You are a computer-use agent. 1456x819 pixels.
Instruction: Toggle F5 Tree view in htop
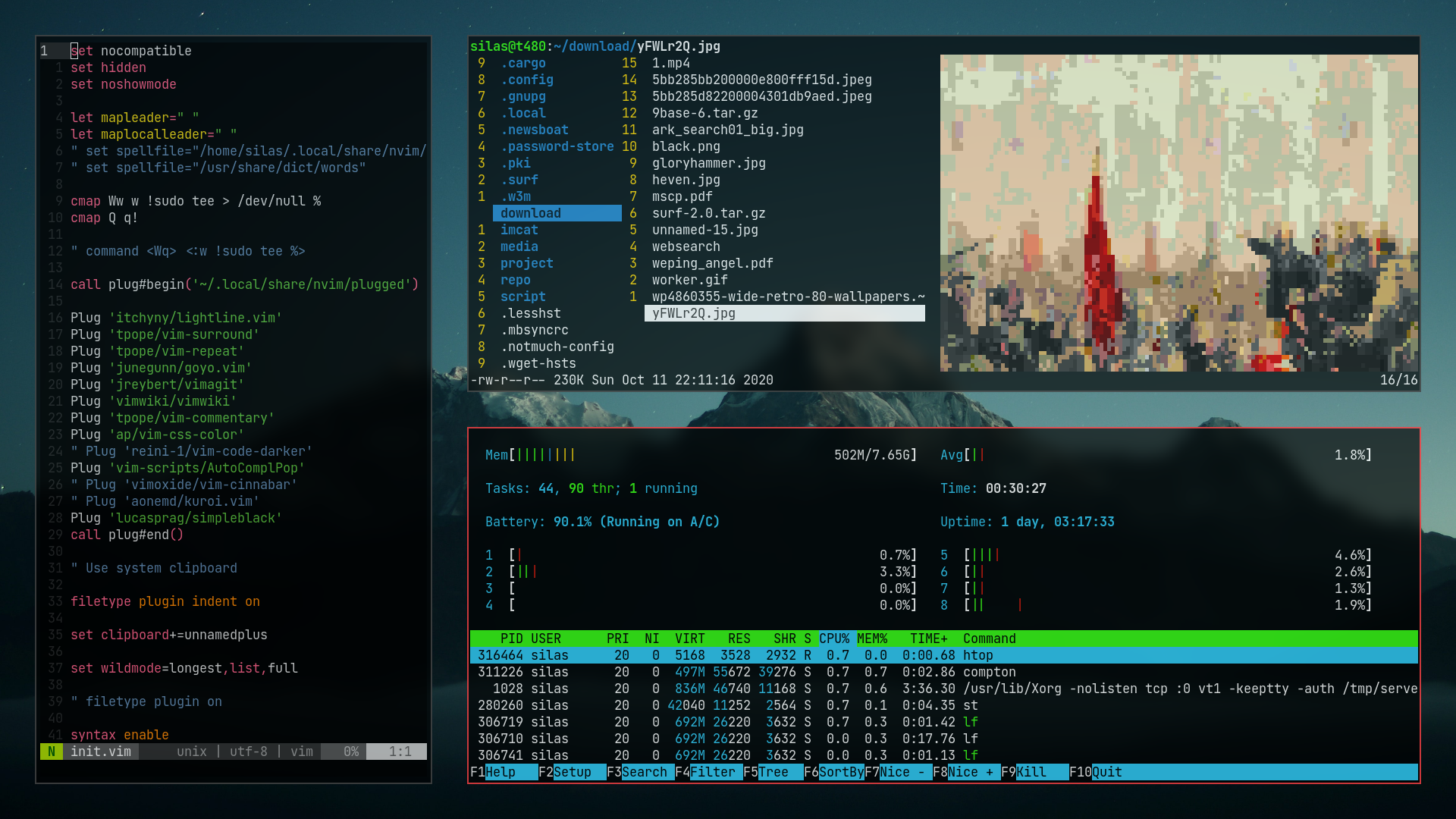(773, 772)
